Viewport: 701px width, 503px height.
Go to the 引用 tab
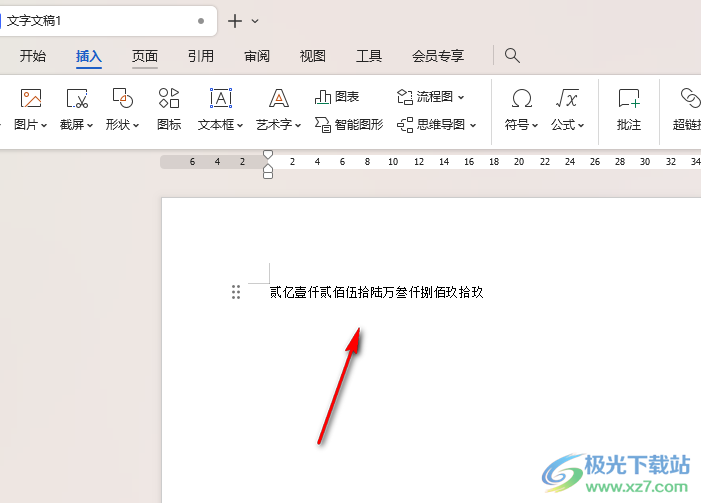201,56
